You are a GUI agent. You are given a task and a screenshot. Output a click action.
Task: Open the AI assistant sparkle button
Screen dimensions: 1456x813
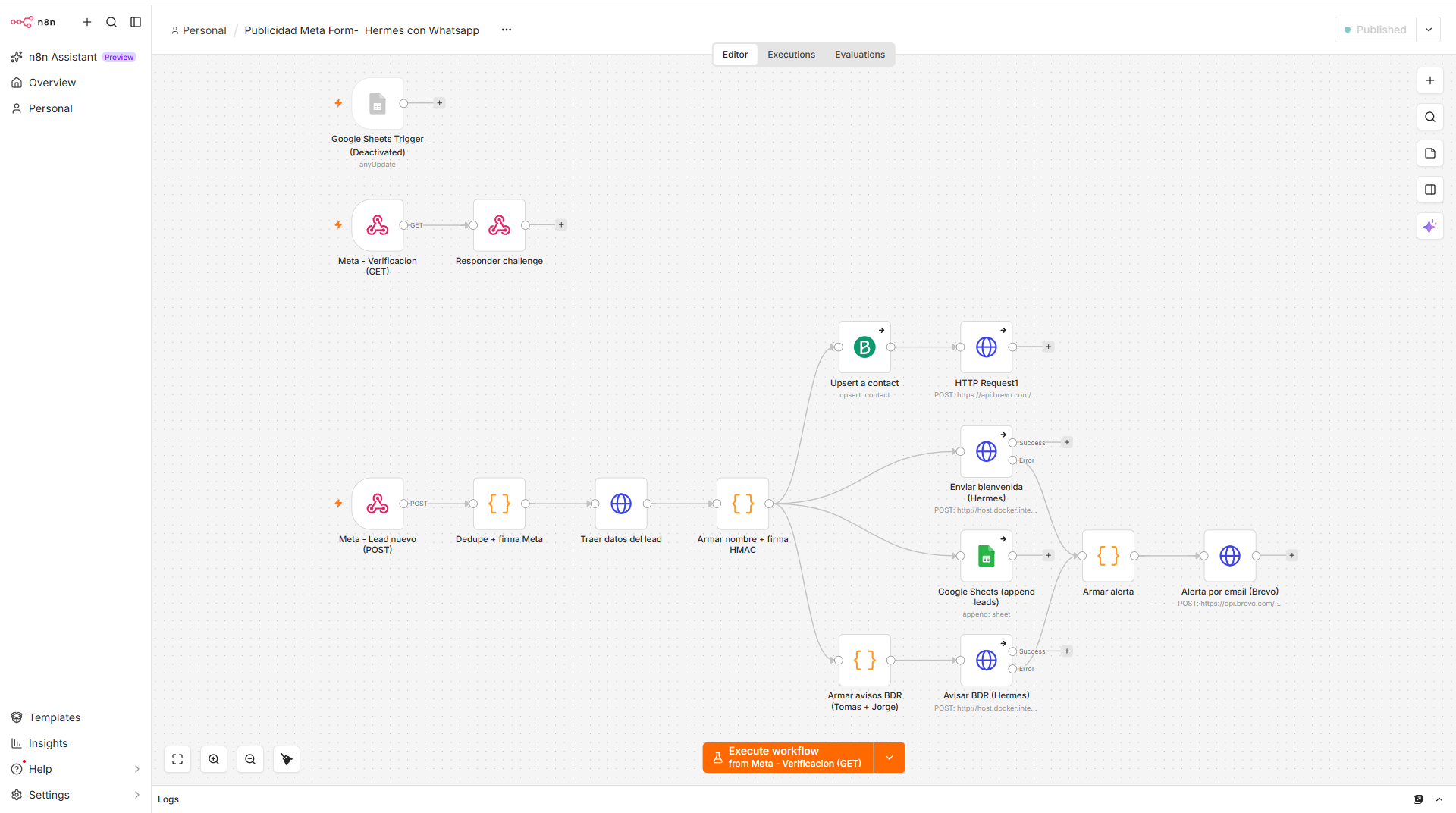[1430, 226]
